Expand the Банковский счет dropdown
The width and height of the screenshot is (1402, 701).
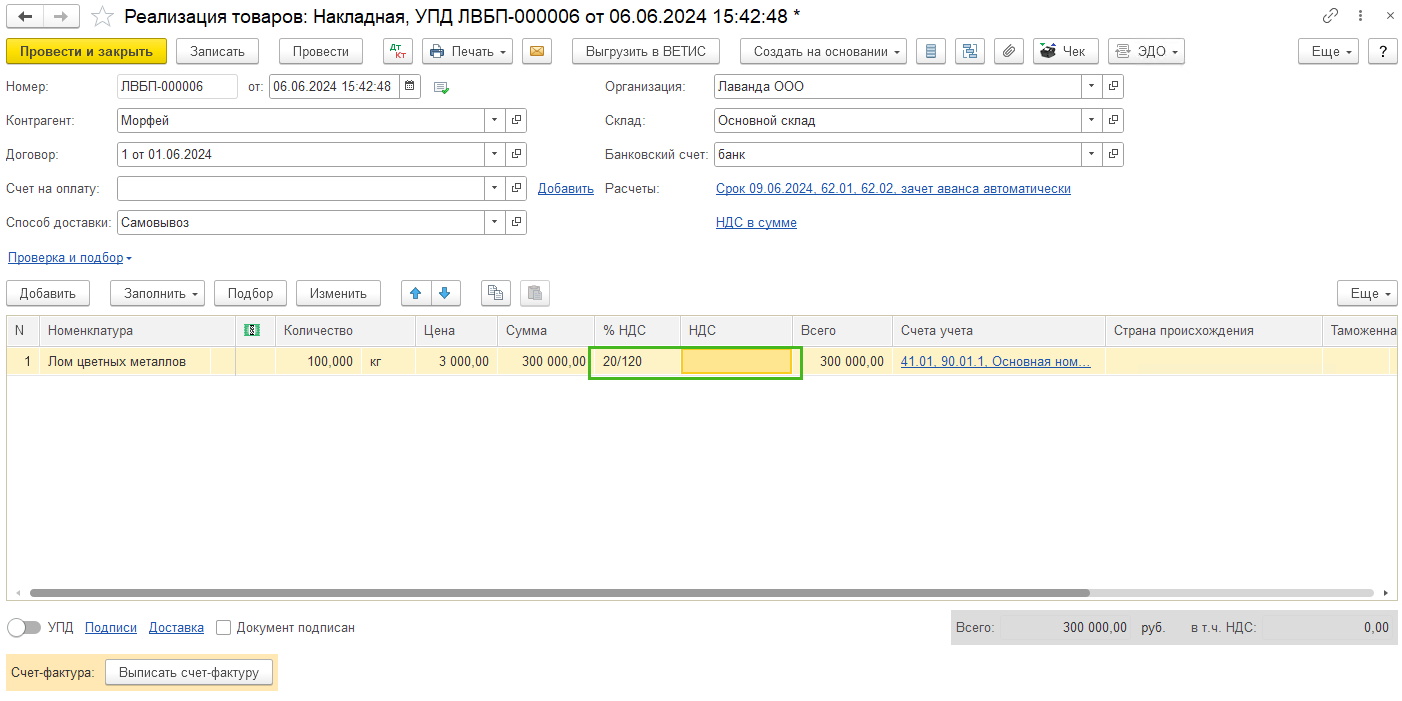tap(1092, 155)
